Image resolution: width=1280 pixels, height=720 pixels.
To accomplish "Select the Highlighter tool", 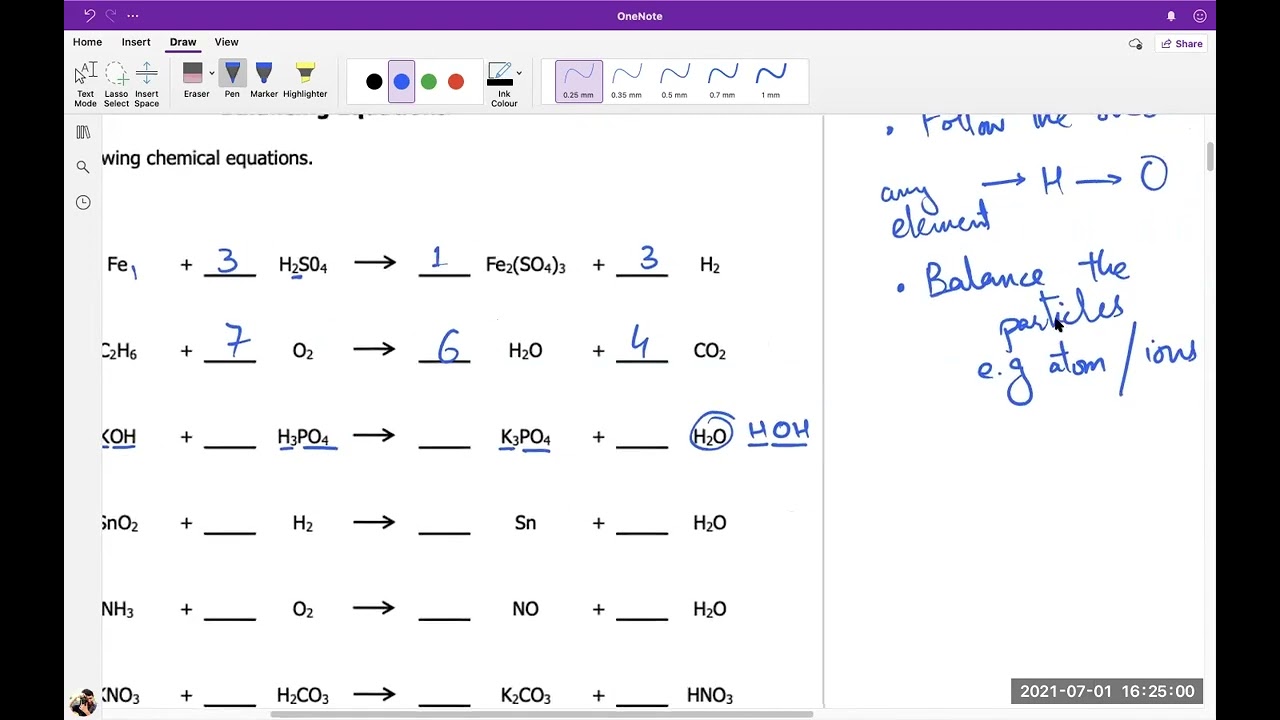I will click(x=305, y=81).
